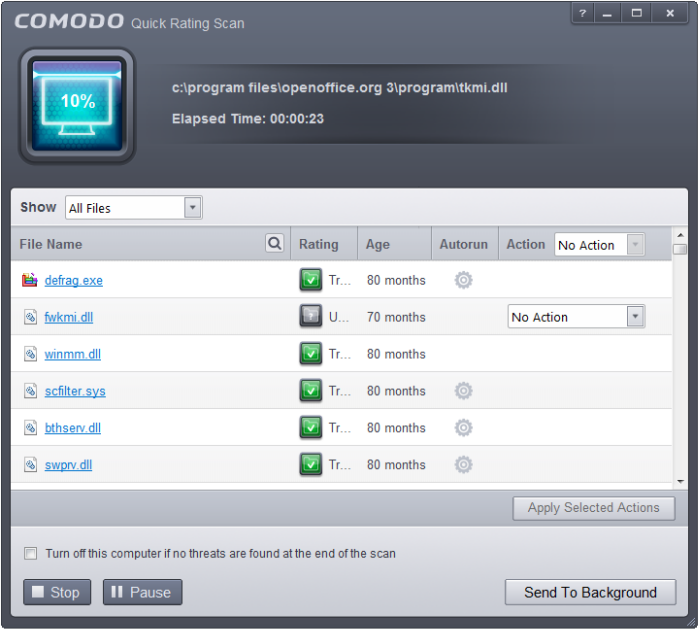Close the Quick Rating Scan window
The height and width of the screenshot is (632, 700).
tap(670, 13)
